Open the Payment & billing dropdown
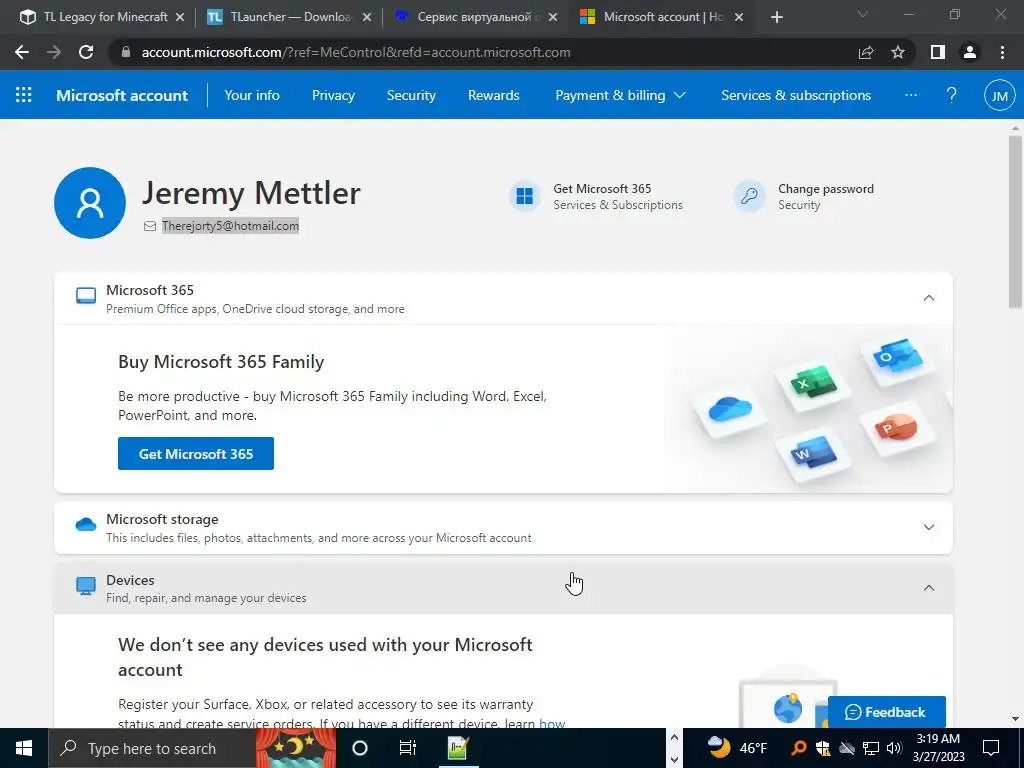Viewport: 1024px width, 768px height. point(620,95)
